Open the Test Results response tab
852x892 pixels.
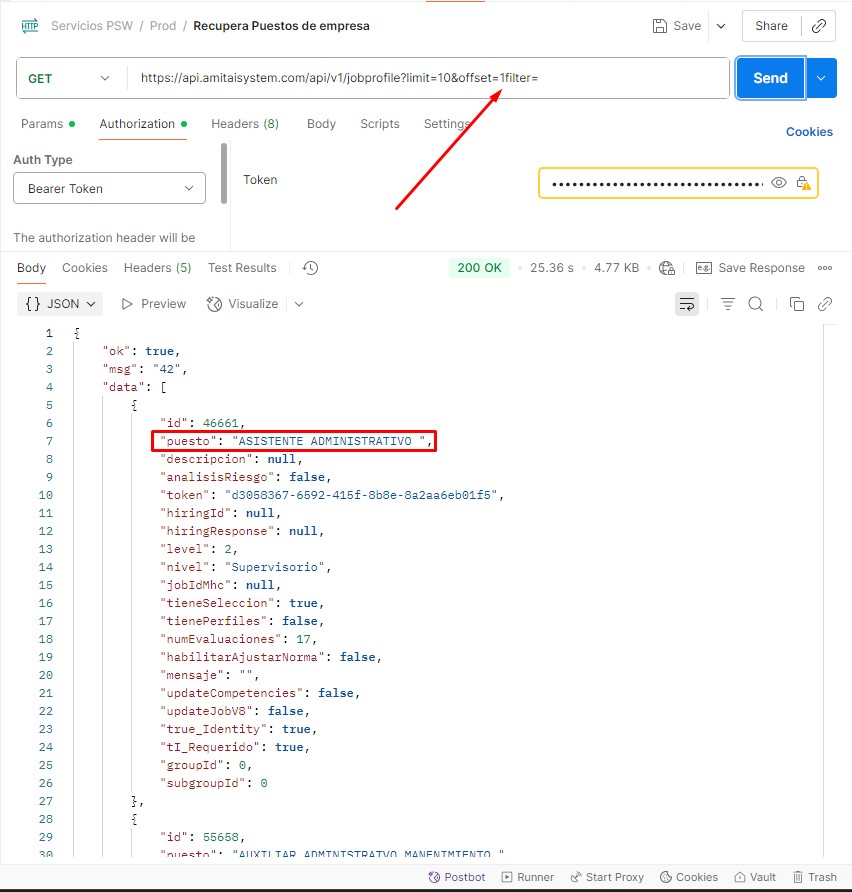click(242, 268)
